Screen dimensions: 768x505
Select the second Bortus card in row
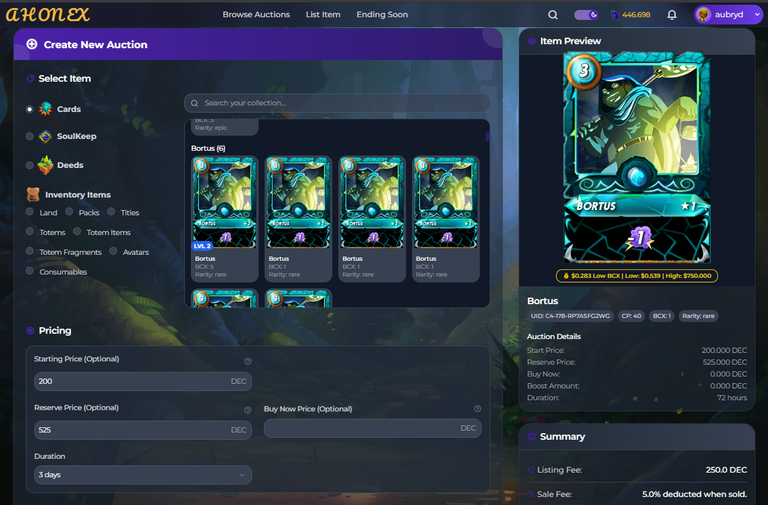point(298,219)
